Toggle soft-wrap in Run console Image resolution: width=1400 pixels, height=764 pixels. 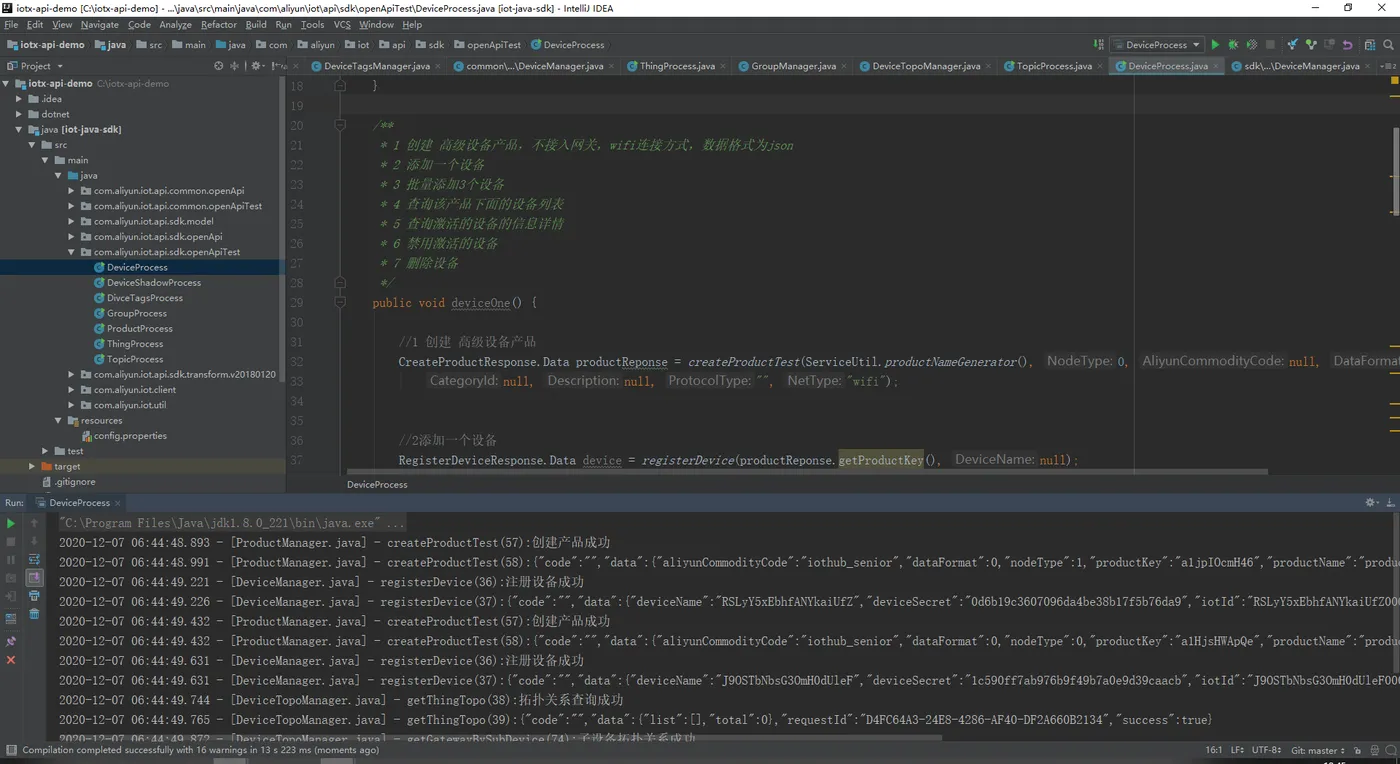coord(34,559)
